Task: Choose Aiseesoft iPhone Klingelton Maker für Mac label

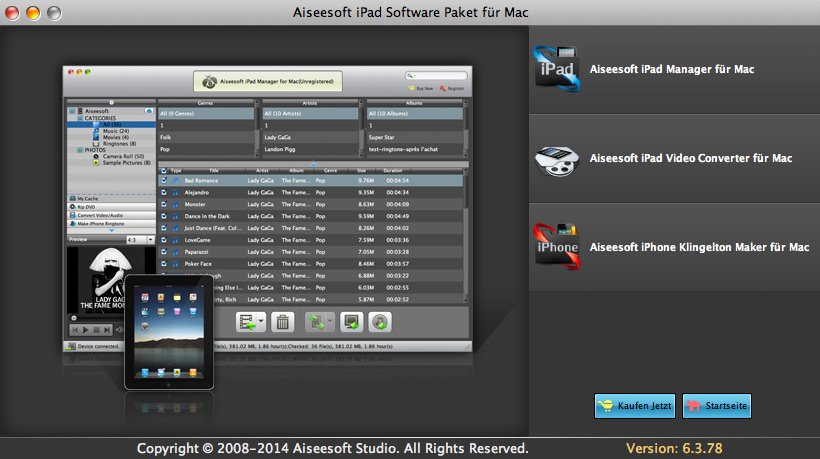Action: pyautogui.click(x=699, y=247)
